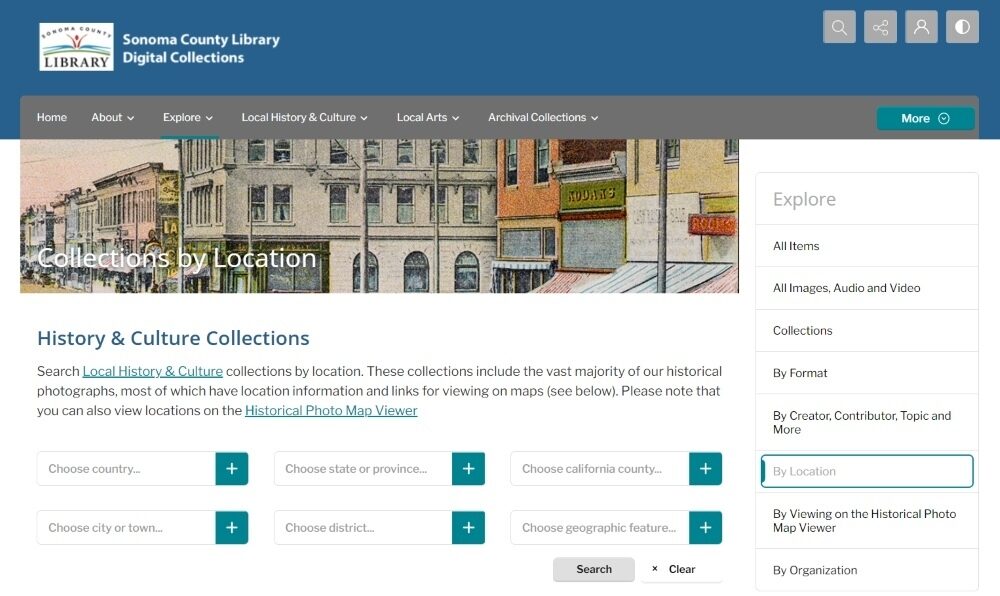Image resolution: width=1000 pixels, height=596 pixels.
Task: Open the Historical Photo Map Viewer link
Action: [331, 410]
